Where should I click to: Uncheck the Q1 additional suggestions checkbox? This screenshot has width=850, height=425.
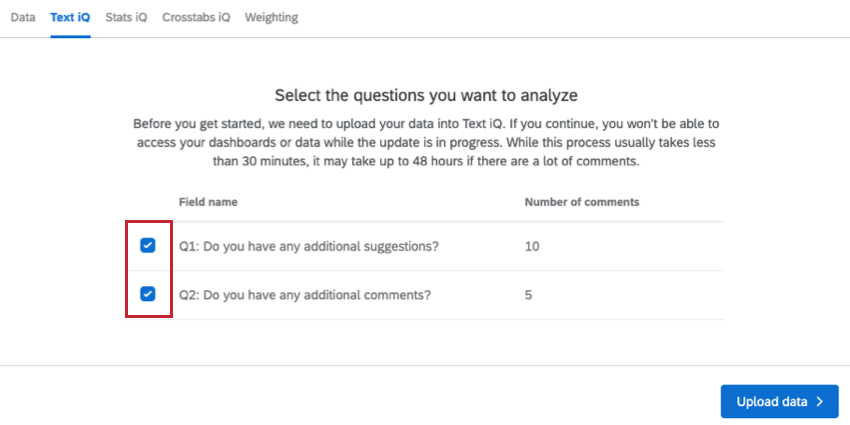[148, 246]
